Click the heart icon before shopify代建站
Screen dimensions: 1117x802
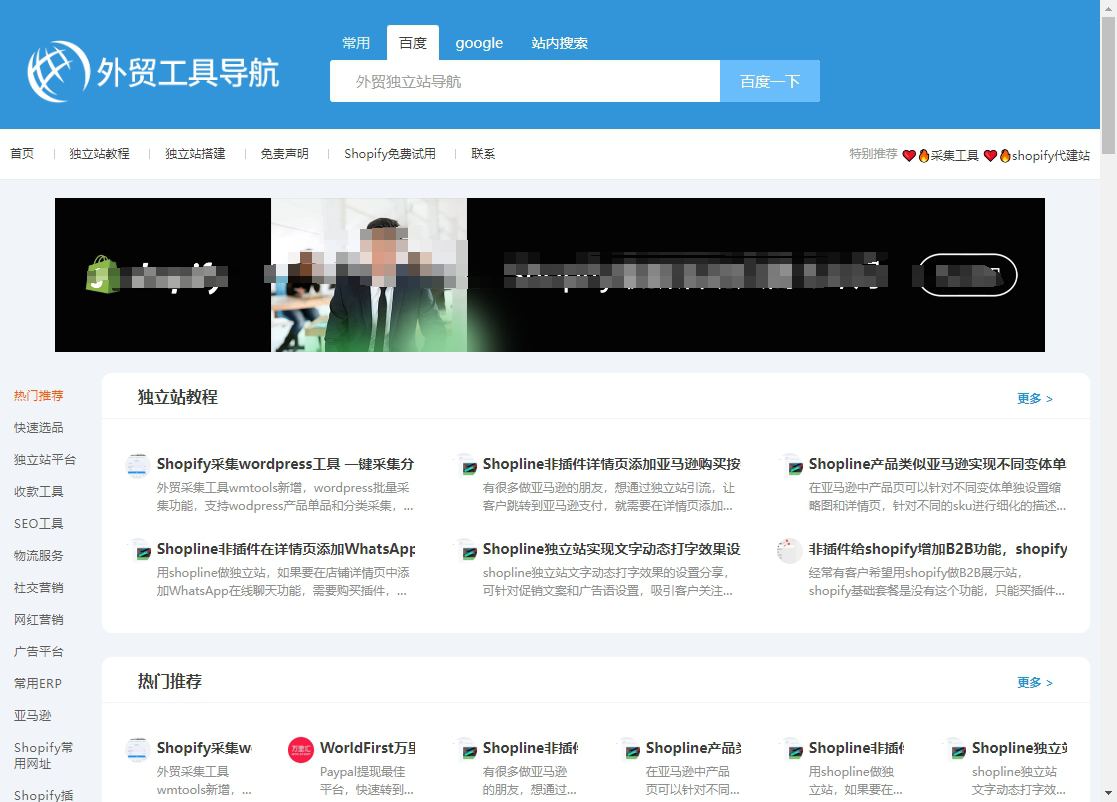(x=990, y=155)
